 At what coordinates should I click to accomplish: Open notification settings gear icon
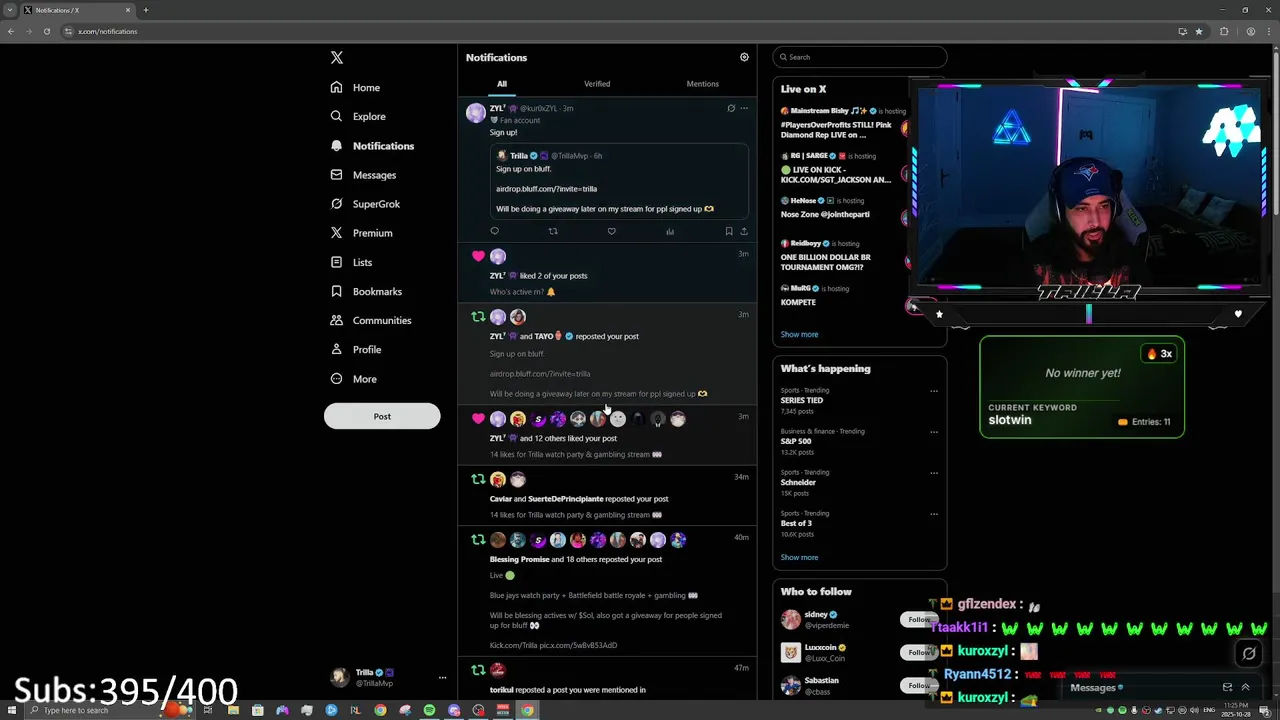(x=744, y=57)
